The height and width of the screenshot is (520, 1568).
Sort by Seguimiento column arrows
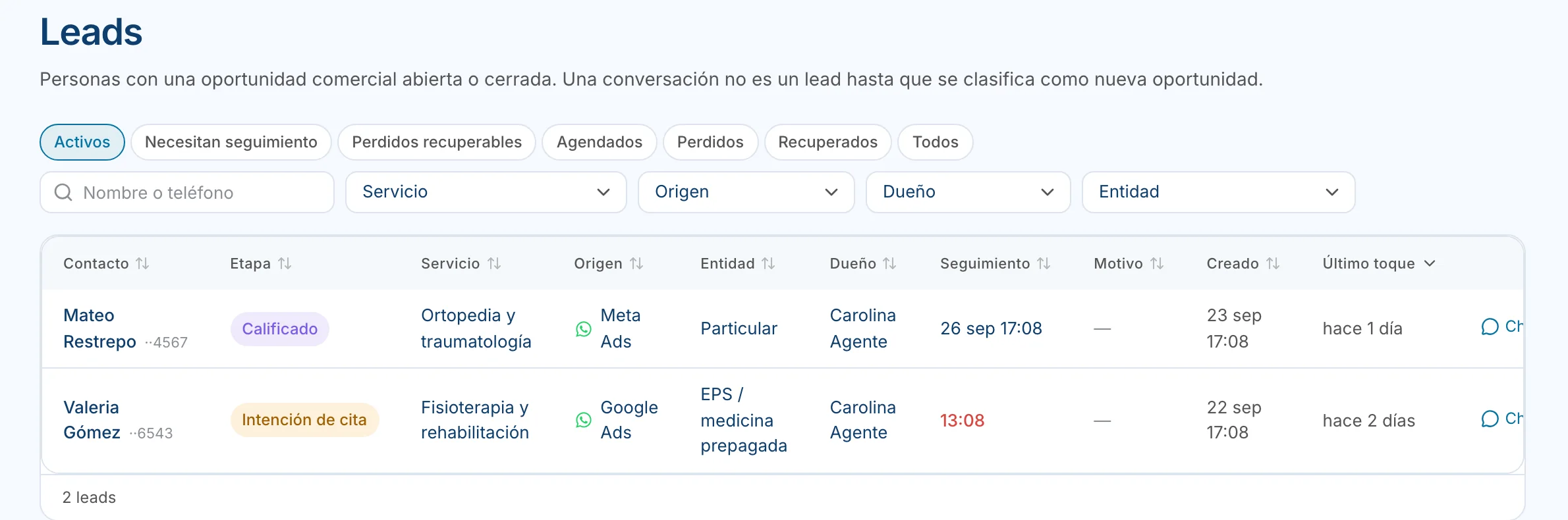coord(1044,263)
